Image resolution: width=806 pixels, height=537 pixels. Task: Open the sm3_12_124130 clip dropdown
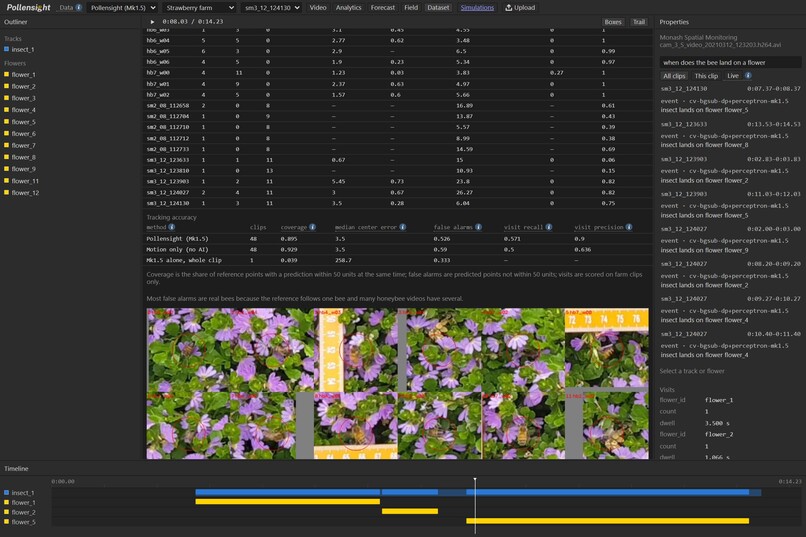(272, 8)
